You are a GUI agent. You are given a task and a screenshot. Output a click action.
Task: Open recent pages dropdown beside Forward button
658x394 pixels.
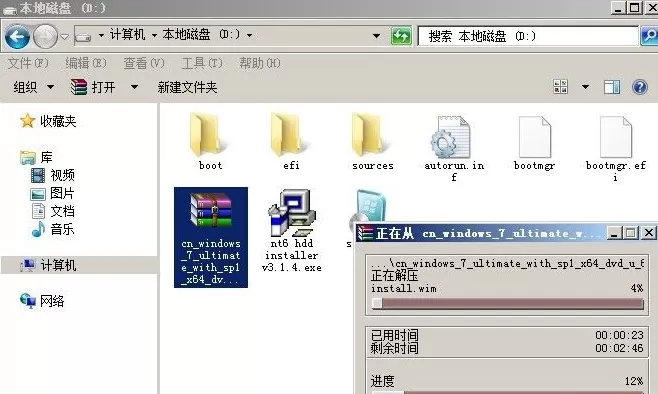pos(64,37)
